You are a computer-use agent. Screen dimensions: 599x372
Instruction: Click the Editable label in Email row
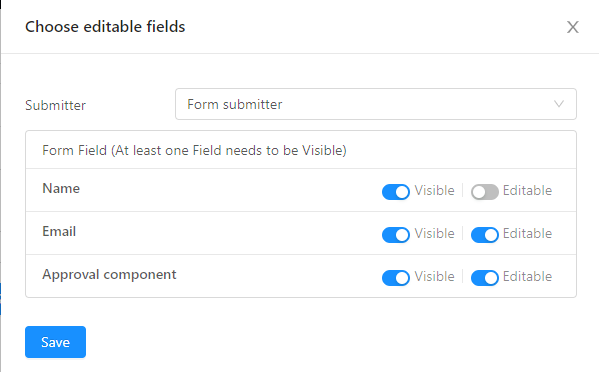[x=527, y=233]
